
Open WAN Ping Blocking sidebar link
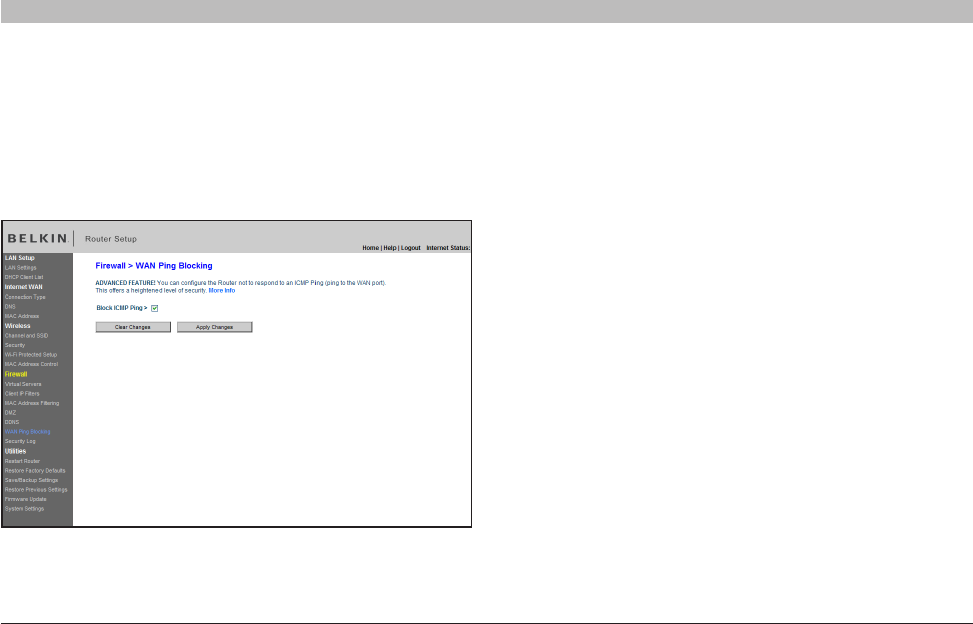(x=27, y=432)
